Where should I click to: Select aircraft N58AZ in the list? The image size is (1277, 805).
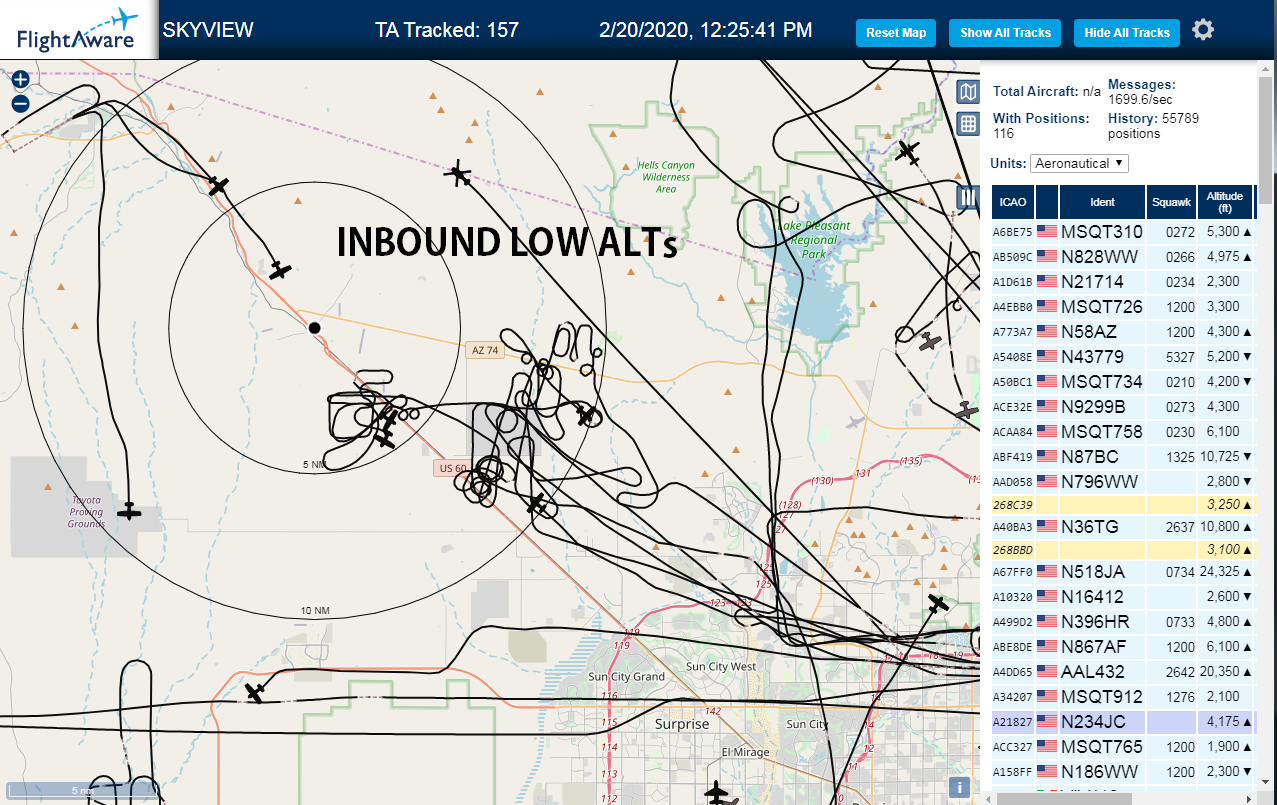pyautogui.click(x=1123, y=332)
